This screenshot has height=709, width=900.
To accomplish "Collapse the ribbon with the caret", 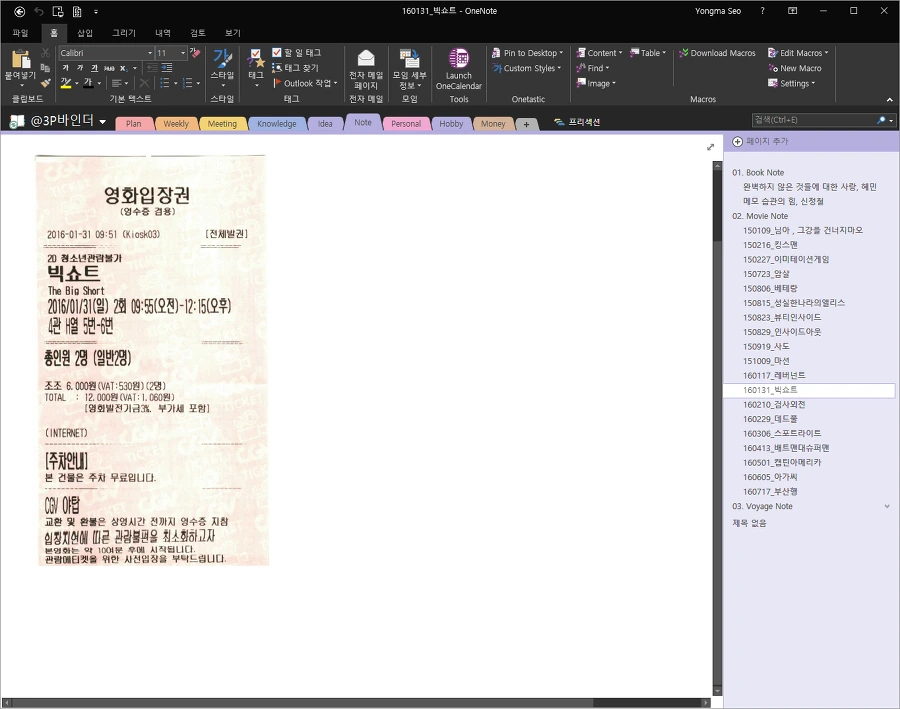I will coord(890,99).
